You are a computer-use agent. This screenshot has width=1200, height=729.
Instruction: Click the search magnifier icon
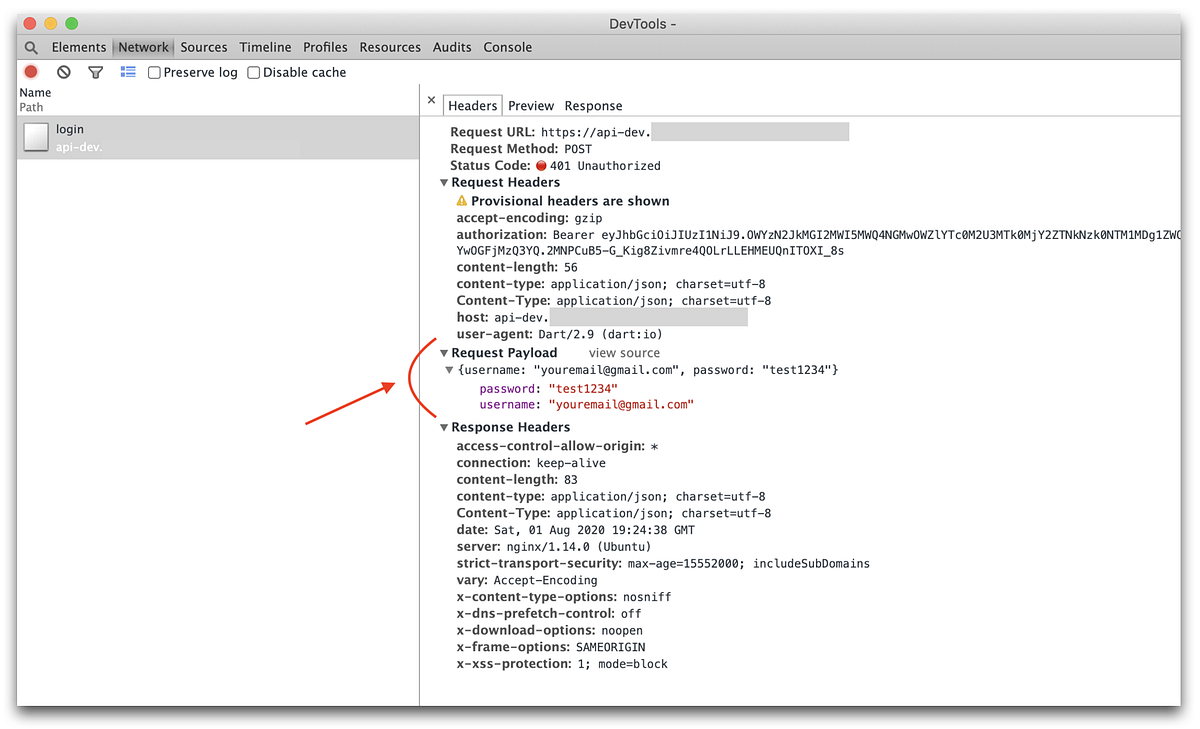click(x=30, y=47)
